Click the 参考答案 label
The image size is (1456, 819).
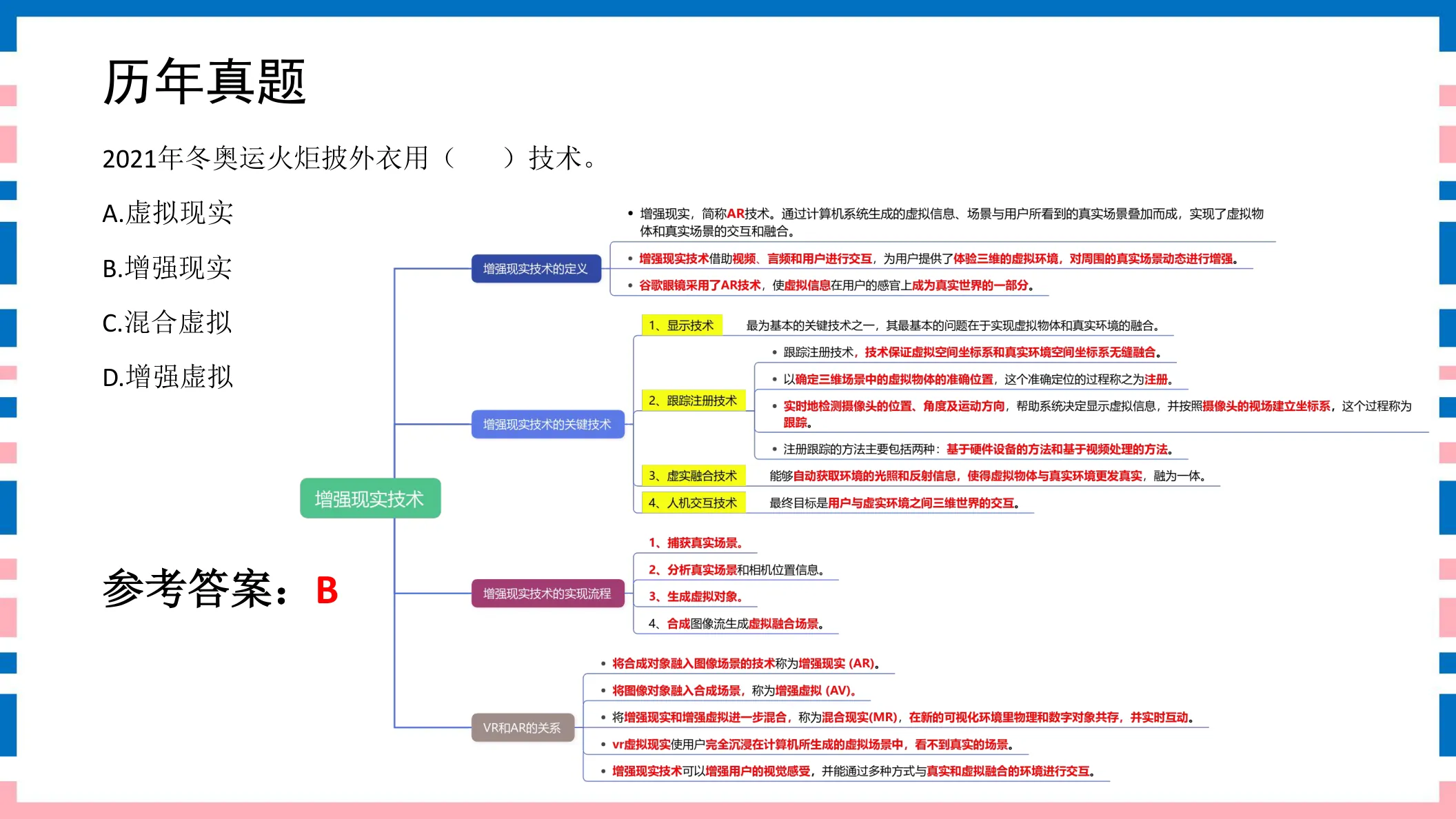click(195, 589)
